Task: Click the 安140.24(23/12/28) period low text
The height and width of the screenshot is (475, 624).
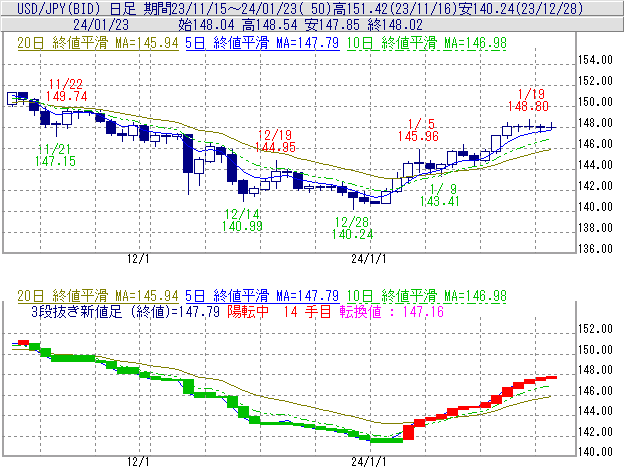Action: click(x=521, y=8)
